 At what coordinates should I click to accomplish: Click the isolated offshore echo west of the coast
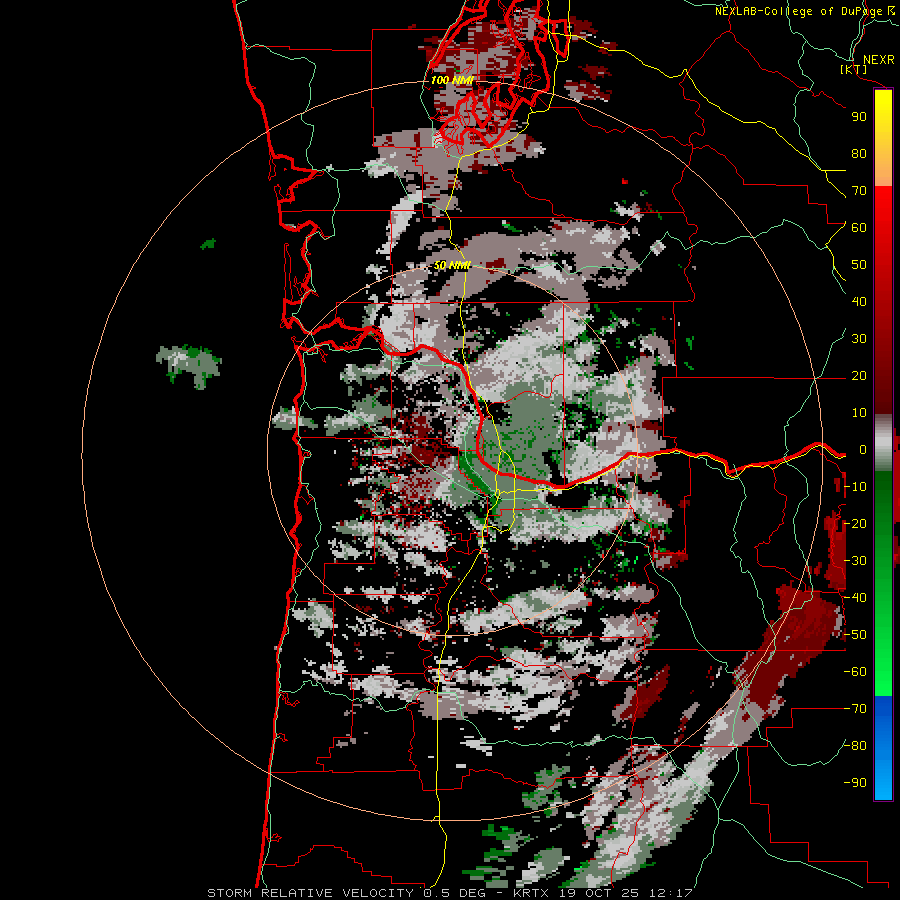pyautogui.click(x=189, y=366)
